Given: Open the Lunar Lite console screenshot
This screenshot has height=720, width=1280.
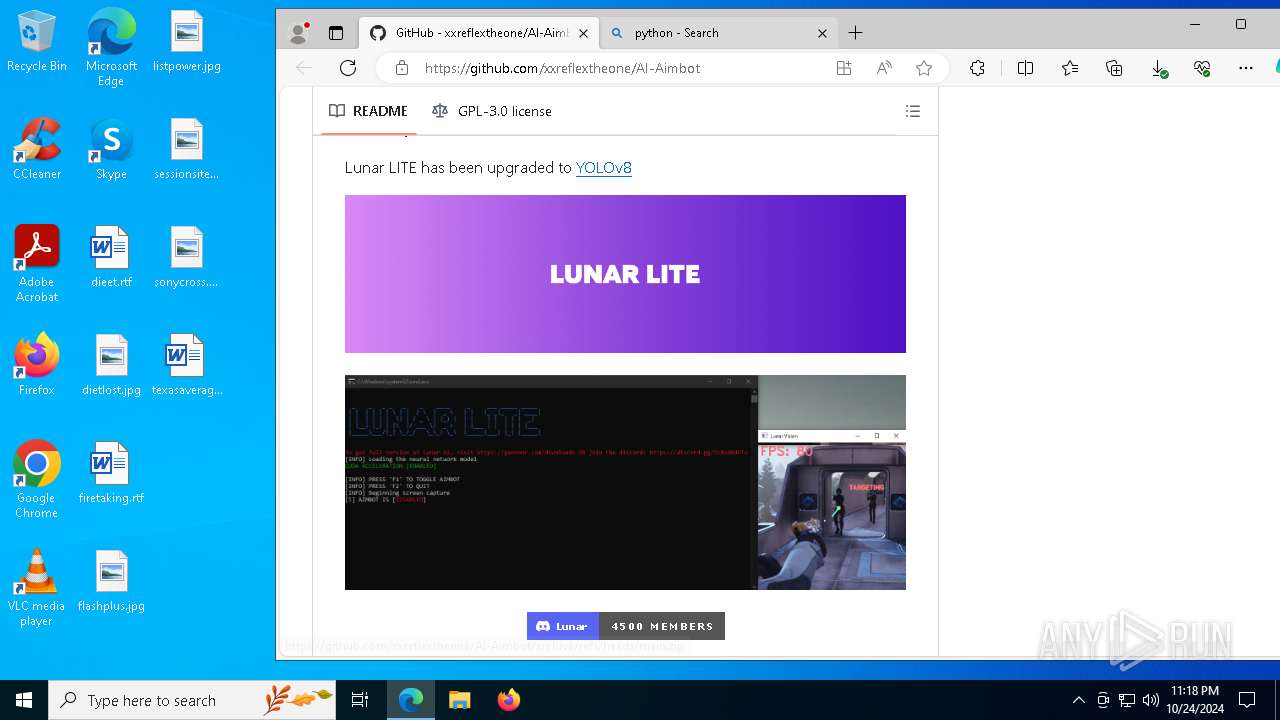Looking at the screenshot, I should (x=625, y=483).
